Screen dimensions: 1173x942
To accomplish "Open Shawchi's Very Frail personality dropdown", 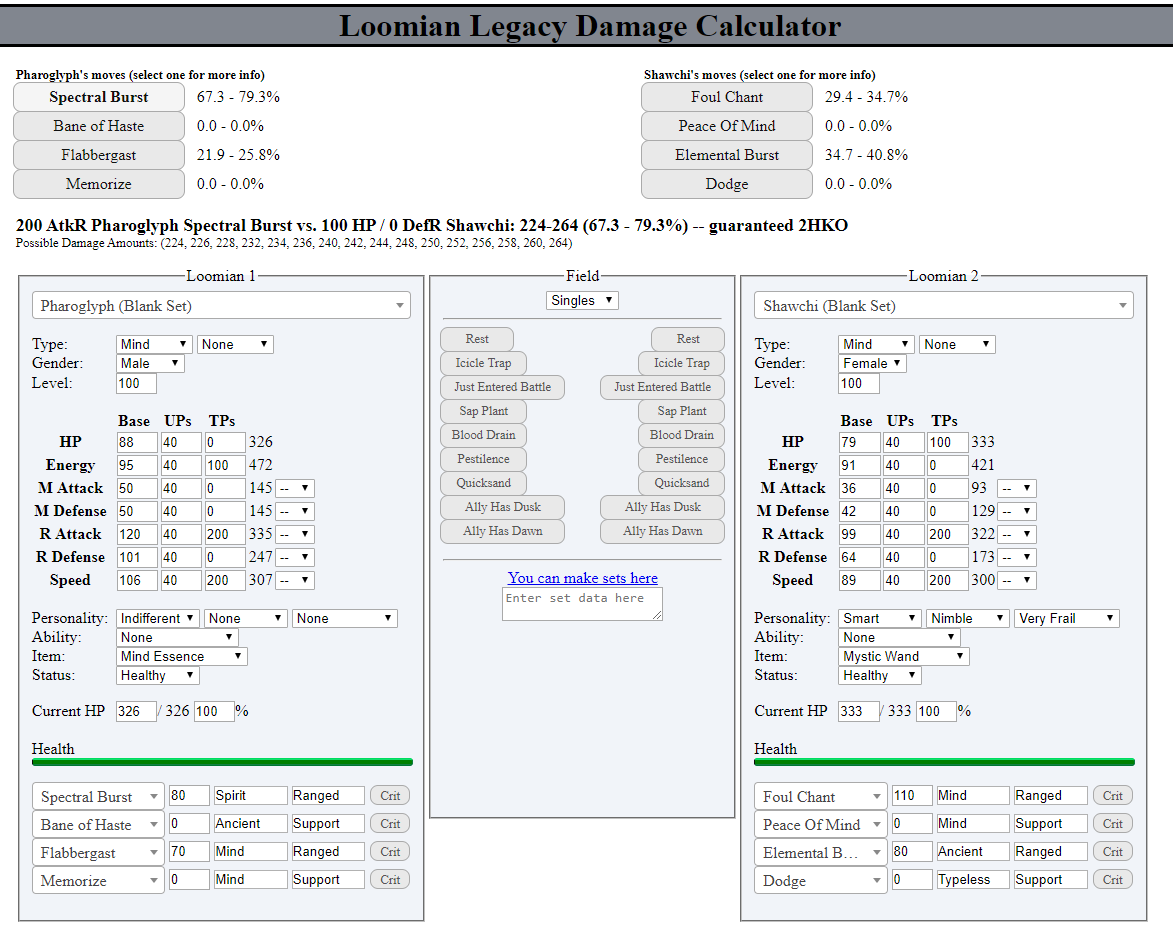I will (1067, 618).
